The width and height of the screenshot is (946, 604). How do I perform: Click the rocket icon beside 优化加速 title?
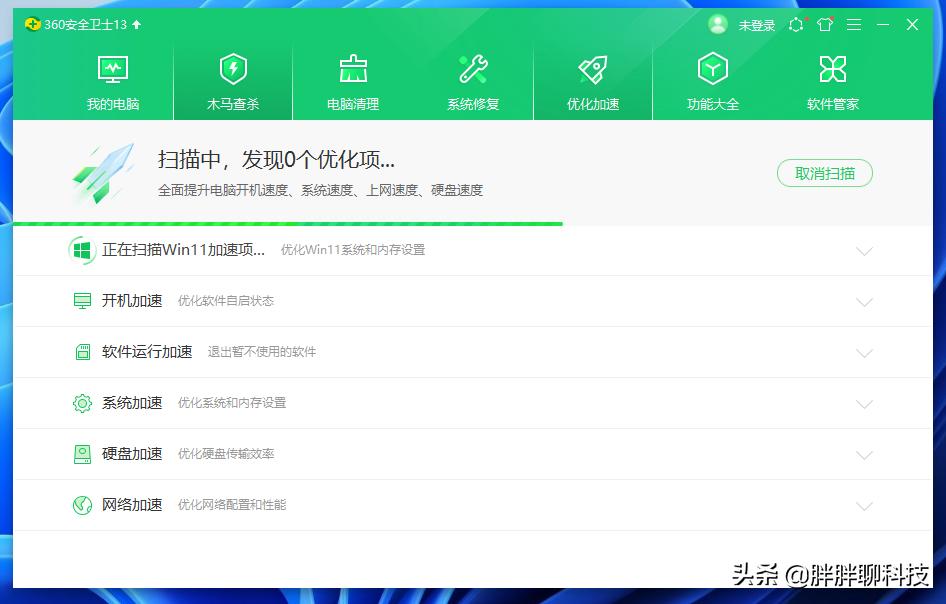pos(103,172)
